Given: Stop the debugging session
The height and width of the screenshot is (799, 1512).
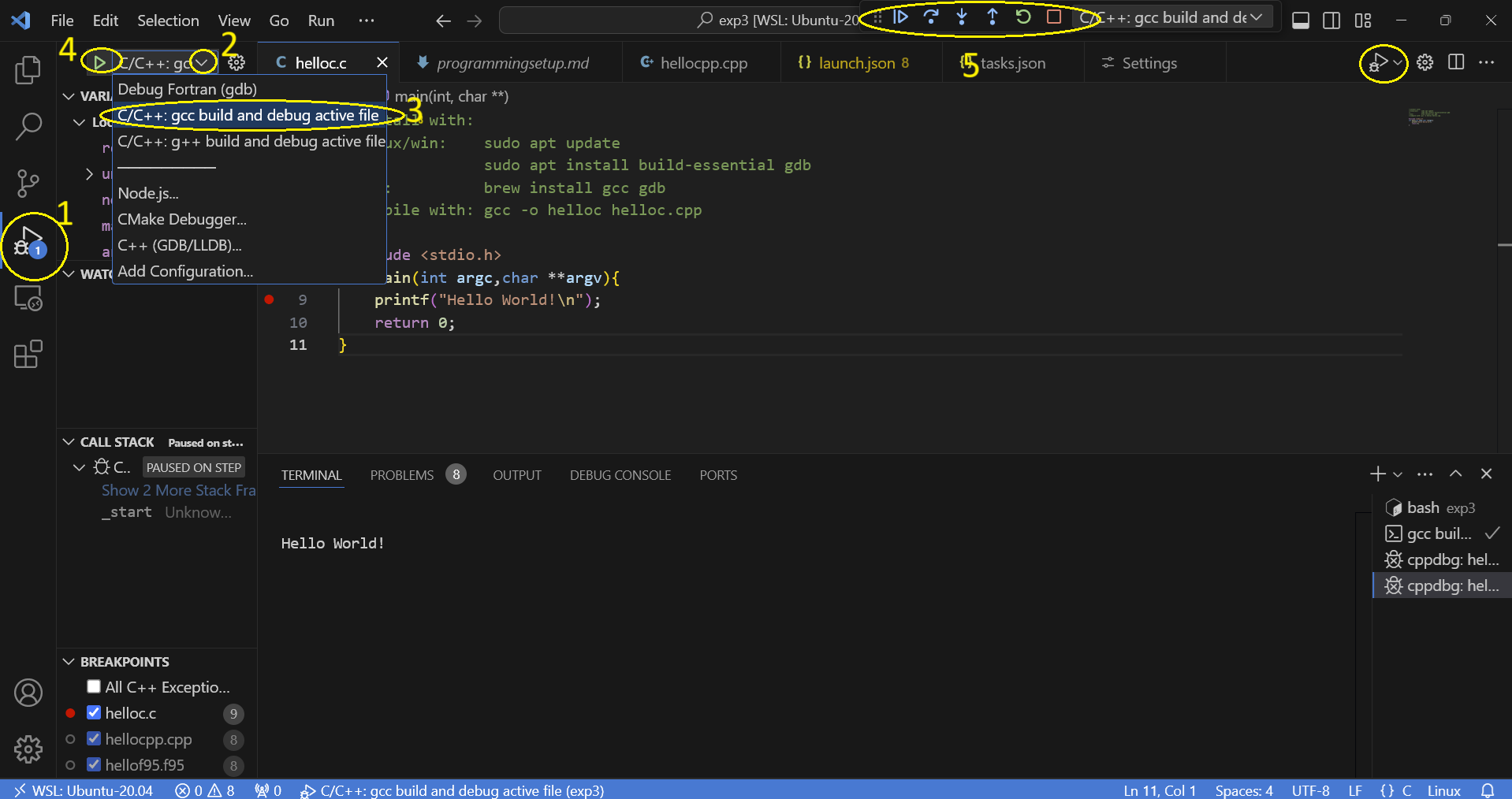Looking at the screenshot, I should (x=1054, y=17).
